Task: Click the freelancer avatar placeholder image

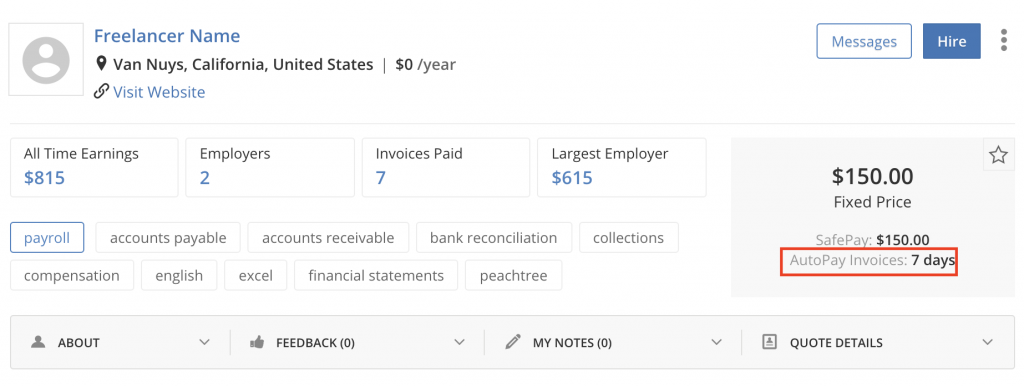Action: click(x=46, y=59)
